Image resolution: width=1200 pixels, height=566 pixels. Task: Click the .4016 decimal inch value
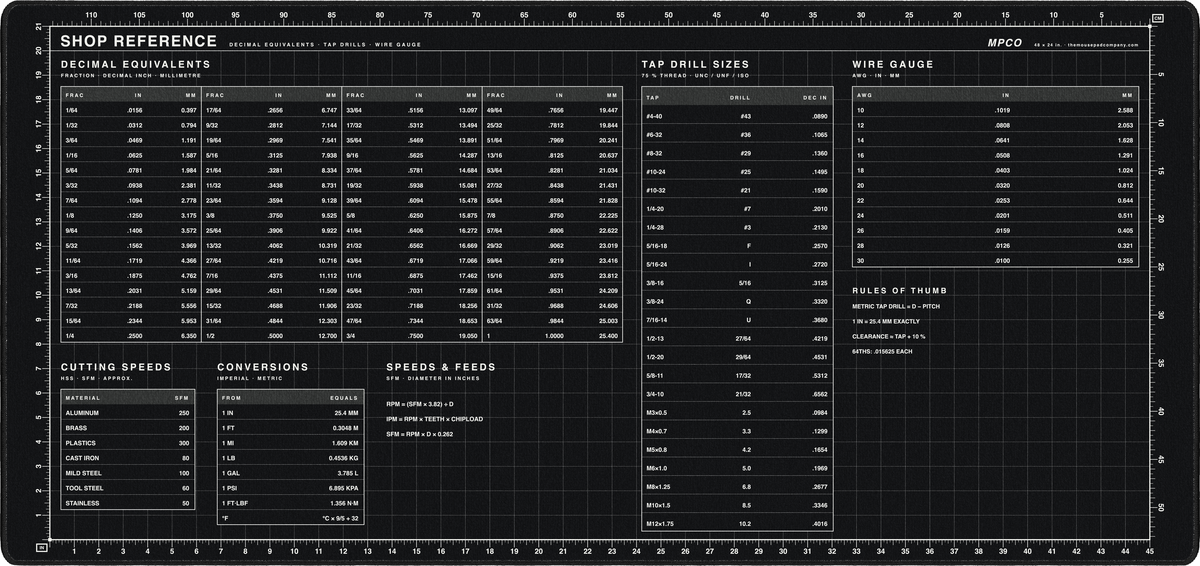(x=819, y=523)
